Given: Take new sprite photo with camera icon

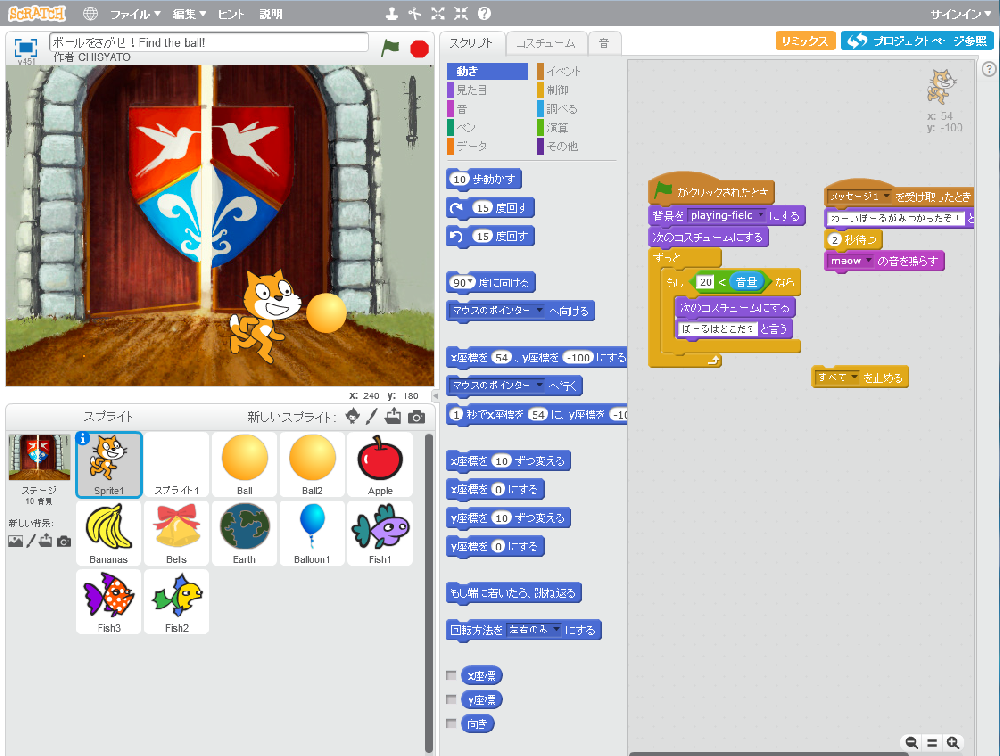Looking at the screenshot, I should pyautogui.click(x=416, y=417).
